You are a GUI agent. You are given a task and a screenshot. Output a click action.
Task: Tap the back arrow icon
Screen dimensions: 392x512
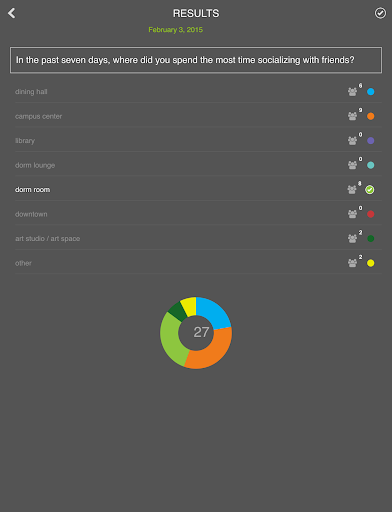pos(12,13)
